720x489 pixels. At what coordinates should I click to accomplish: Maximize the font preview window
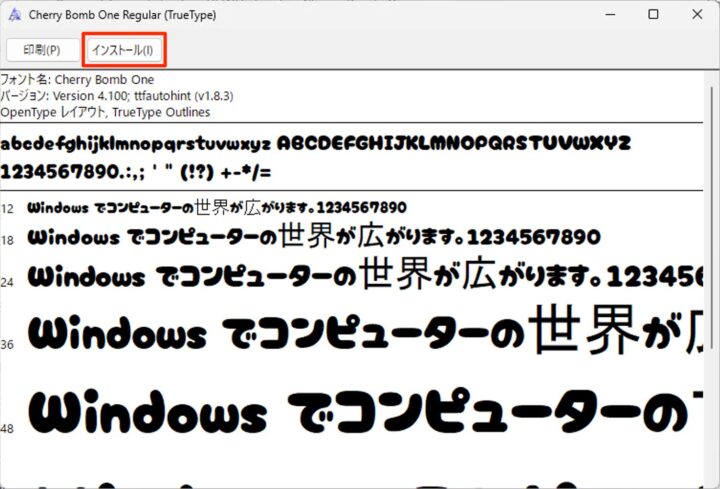[653, 15]
